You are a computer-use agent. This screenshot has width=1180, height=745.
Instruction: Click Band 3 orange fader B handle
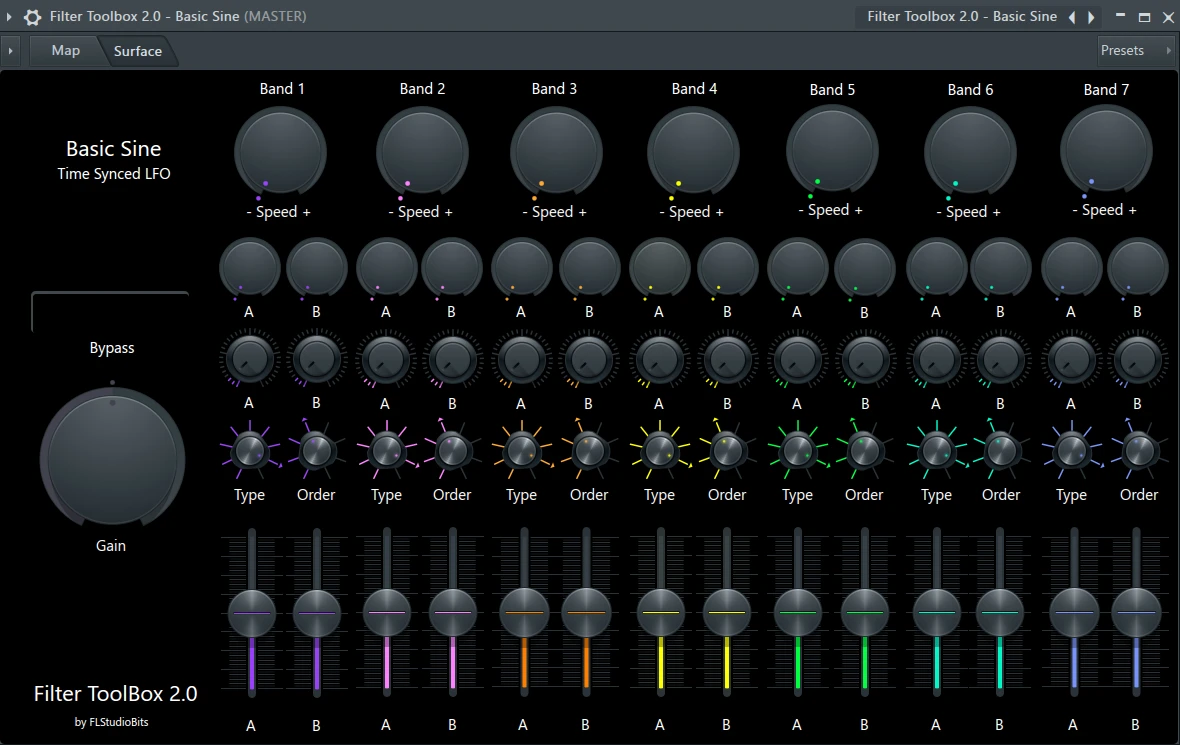pos(586,613)
